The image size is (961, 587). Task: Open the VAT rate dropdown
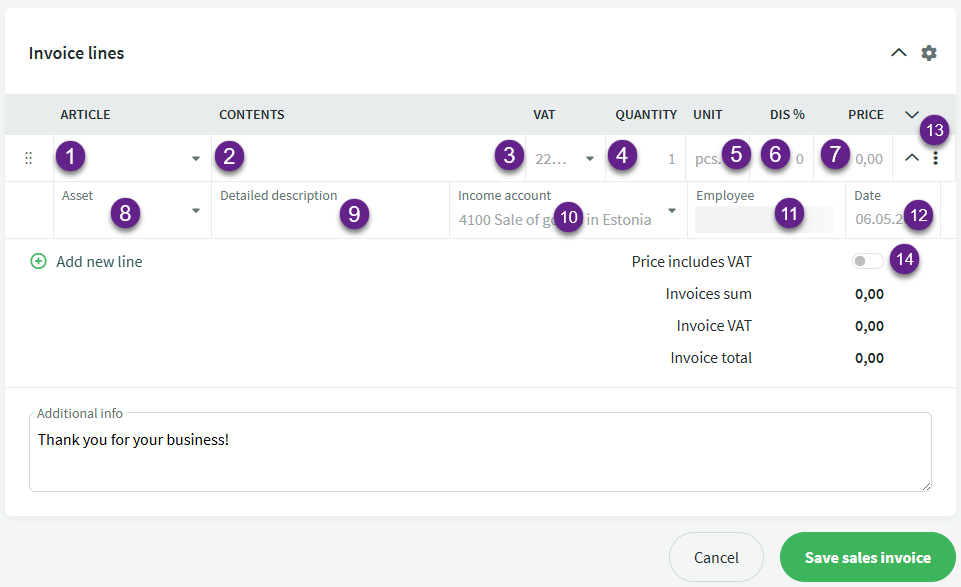point(589,159)
